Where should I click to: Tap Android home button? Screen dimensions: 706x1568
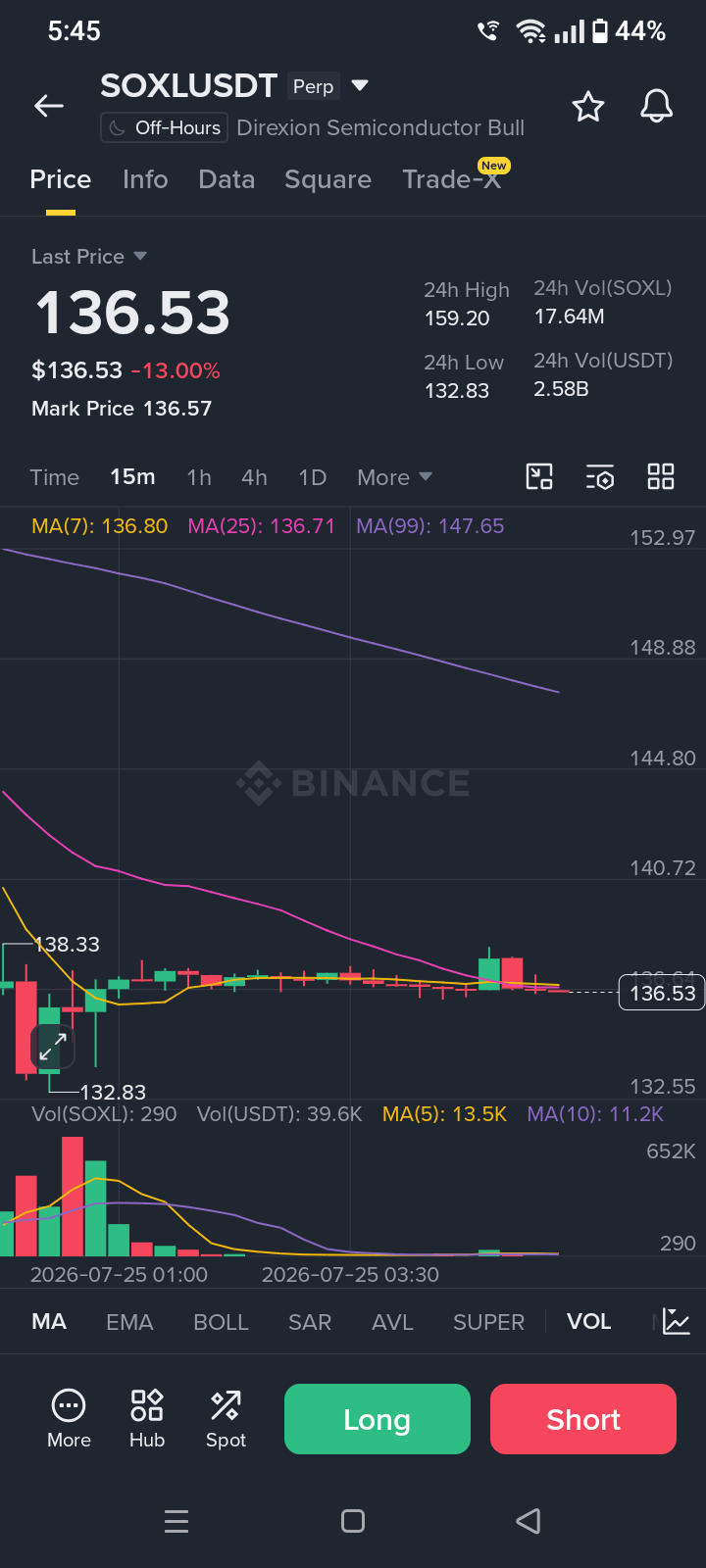(353, 1521)
